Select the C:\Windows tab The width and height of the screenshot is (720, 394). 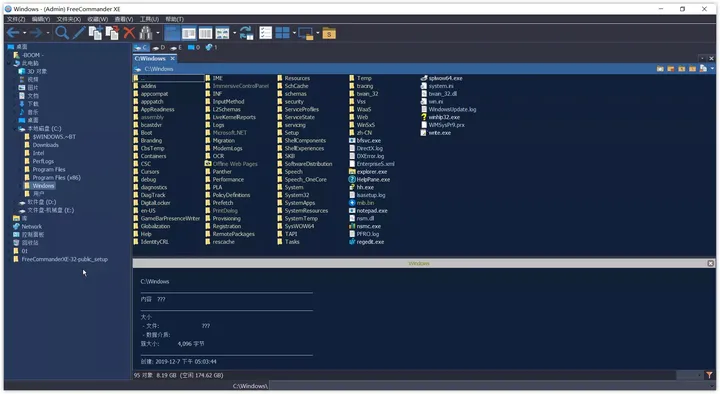pos(150,58)
